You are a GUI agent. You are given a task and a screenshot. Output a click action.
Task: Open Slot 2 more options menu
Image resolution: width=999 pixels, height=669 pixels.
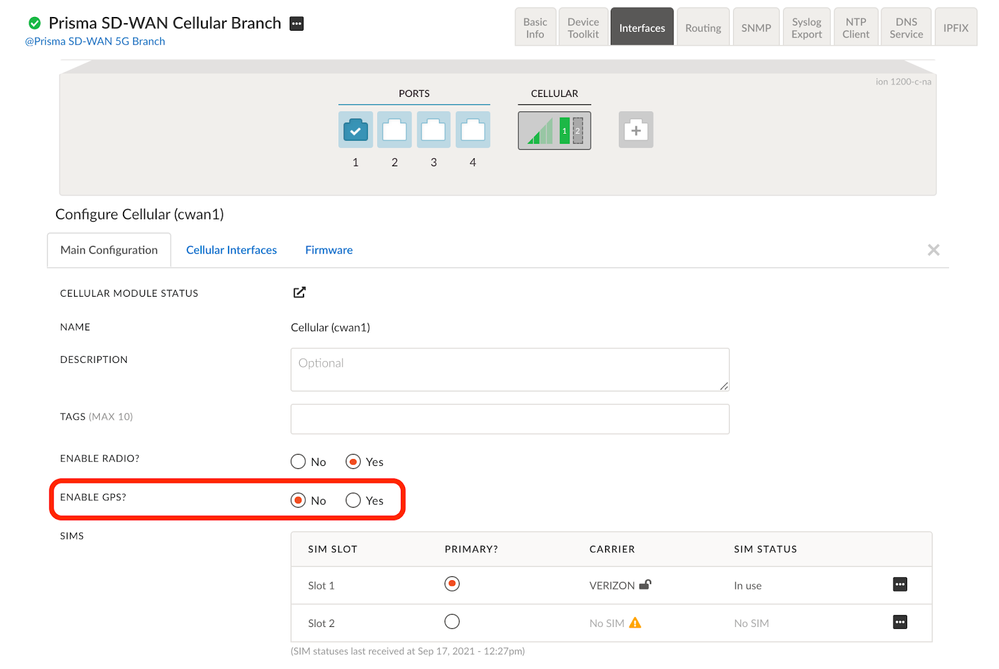tap(900, 622)
